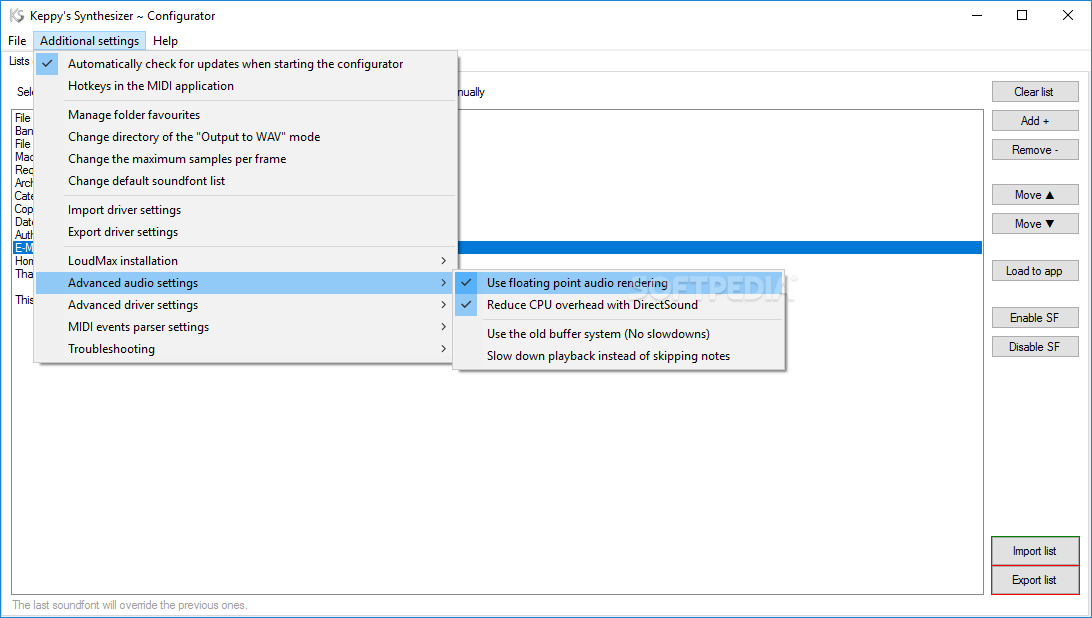Switch to the Lists tab
Viewport: 1092px width, 618px height.
(x=19, y=61)
